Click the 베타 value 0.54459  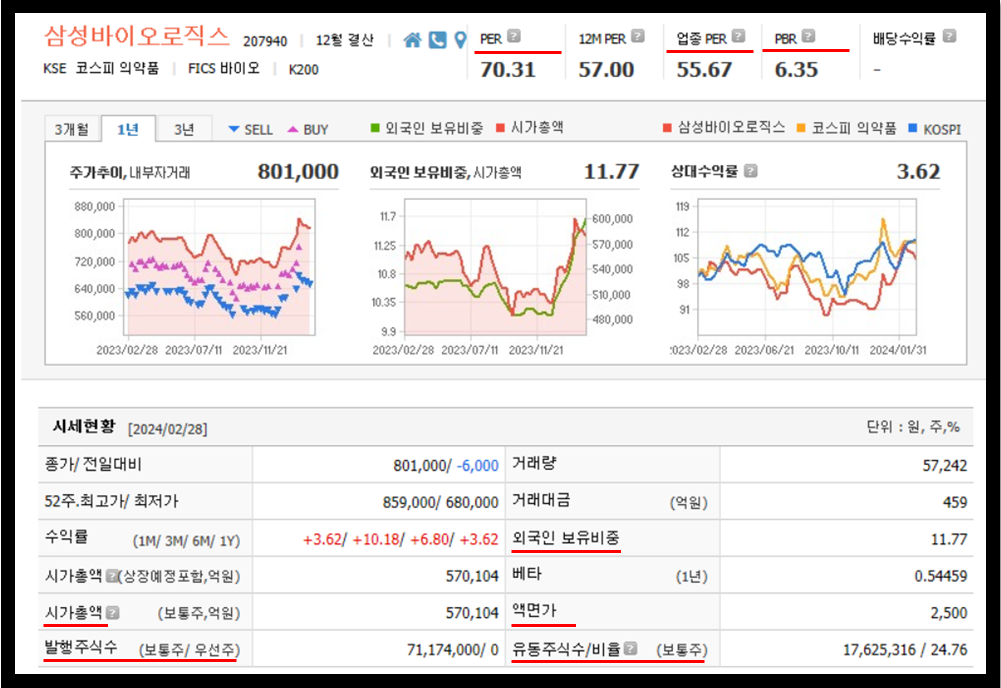click(x=940, y=576)
